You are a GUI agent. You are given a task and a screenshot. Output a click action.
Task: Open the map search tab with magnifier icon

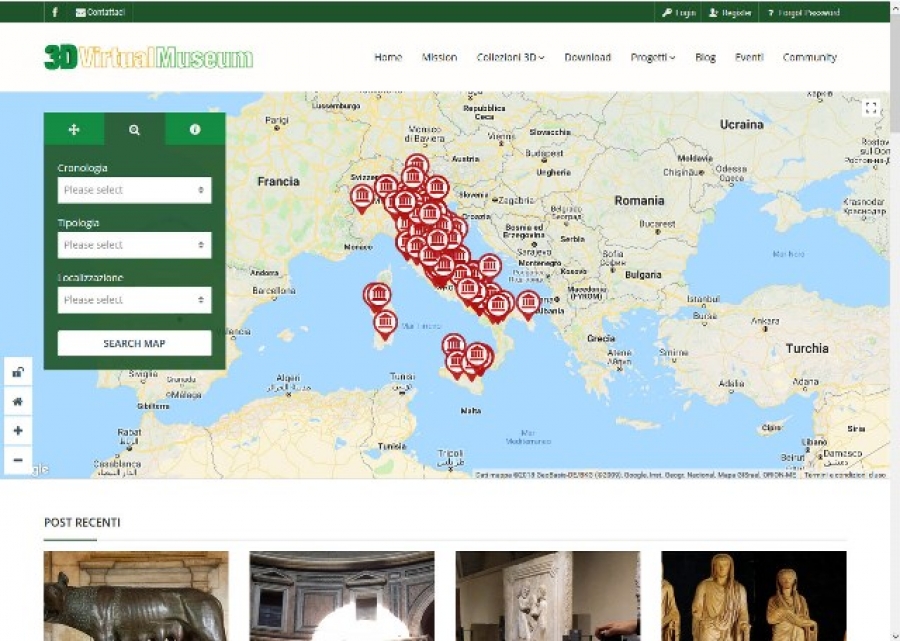coord(134,130)
